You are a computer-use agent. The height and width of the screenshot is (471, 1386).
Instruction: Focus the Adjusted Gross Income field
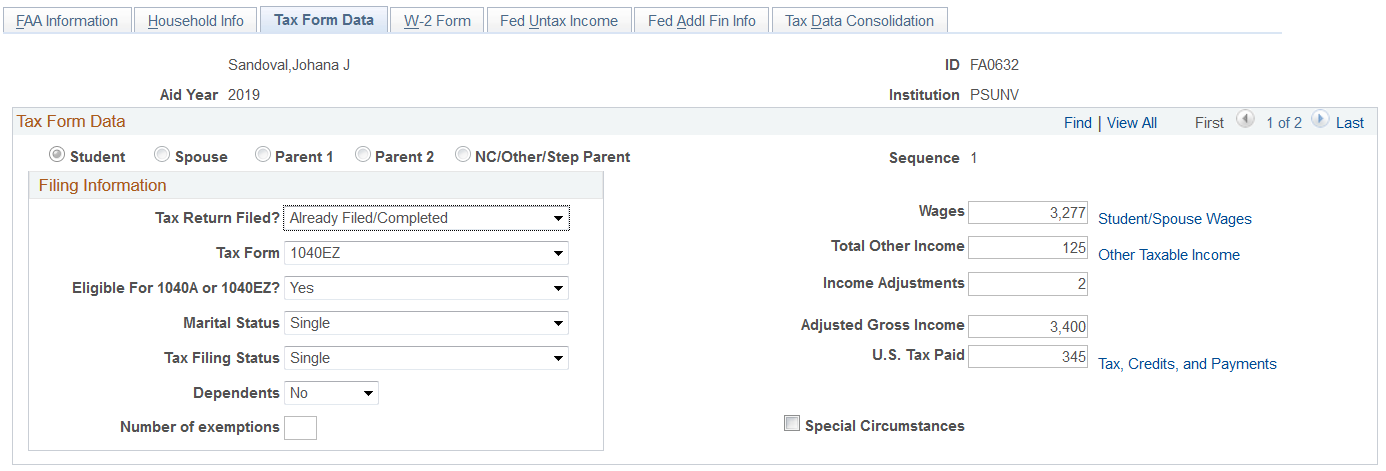tap(1028, 326)
